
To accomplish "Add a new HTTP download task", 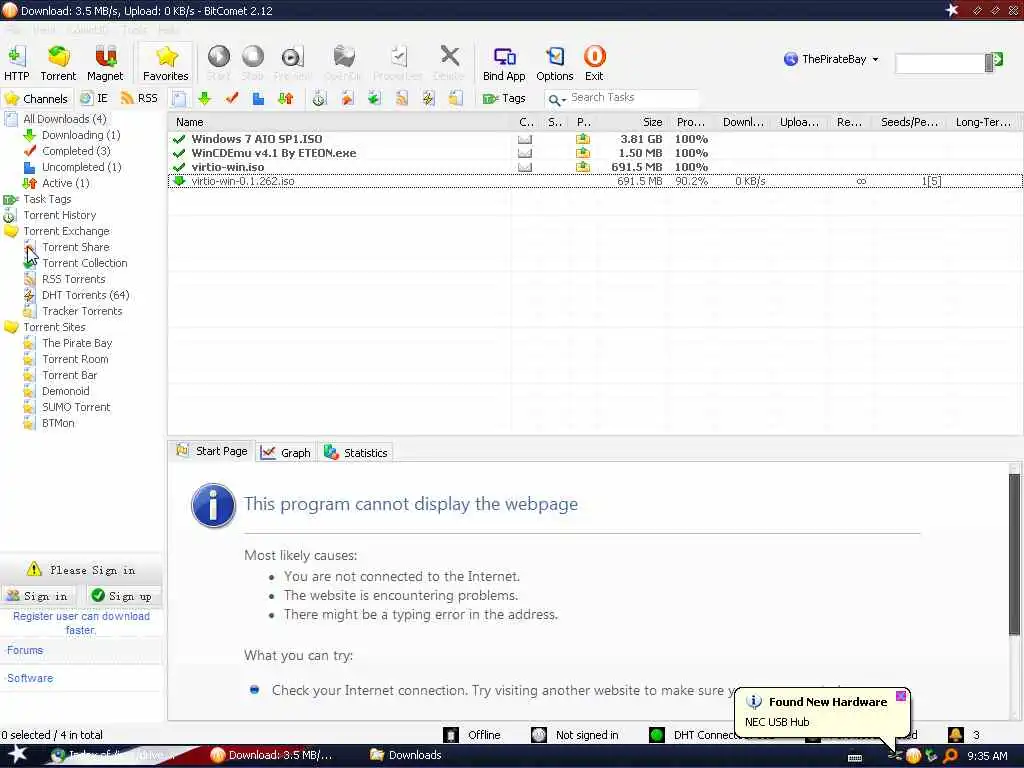I will (17, 63).
